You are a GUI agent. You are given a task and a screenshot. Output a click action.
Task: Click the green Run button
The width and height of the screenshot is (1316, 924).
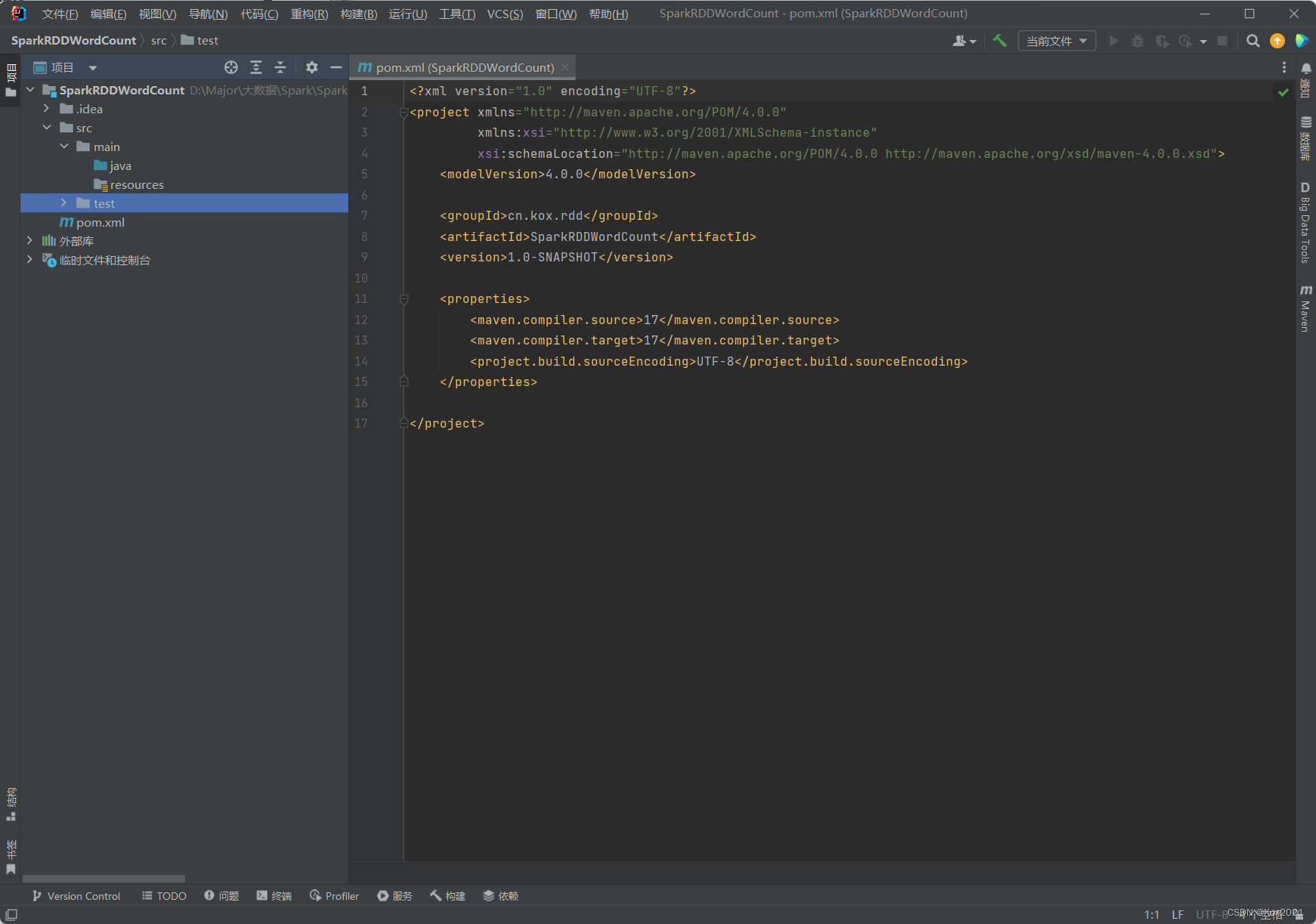point(1114,41)
